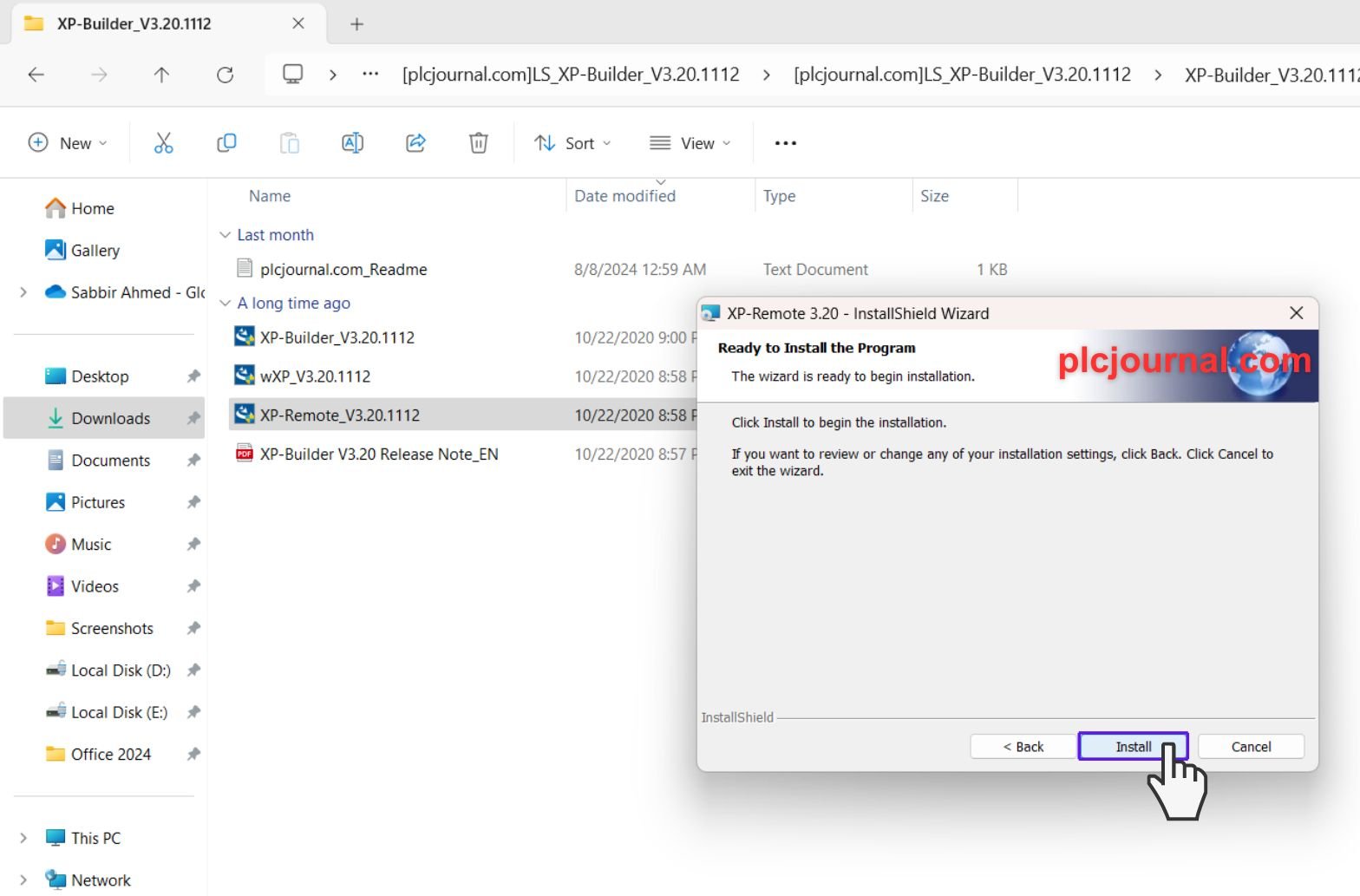Select the plcjournal.com_Readme file icon
Viewport: 1360px width, 896px height.
click(x=245, y=269)
